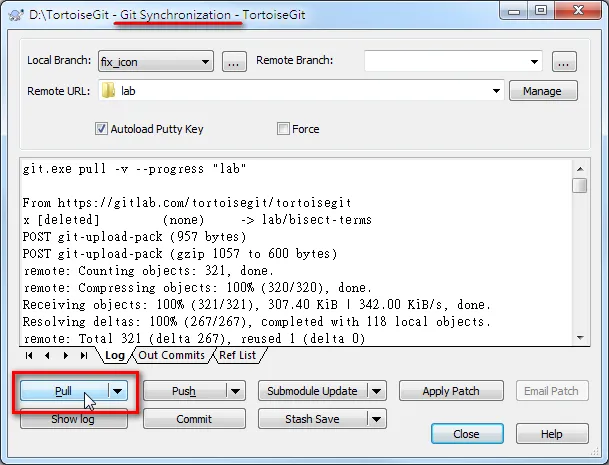Click the Push button
Image resolution: width=609 pixels, height=465 pixels.
(x=184, y=391)
